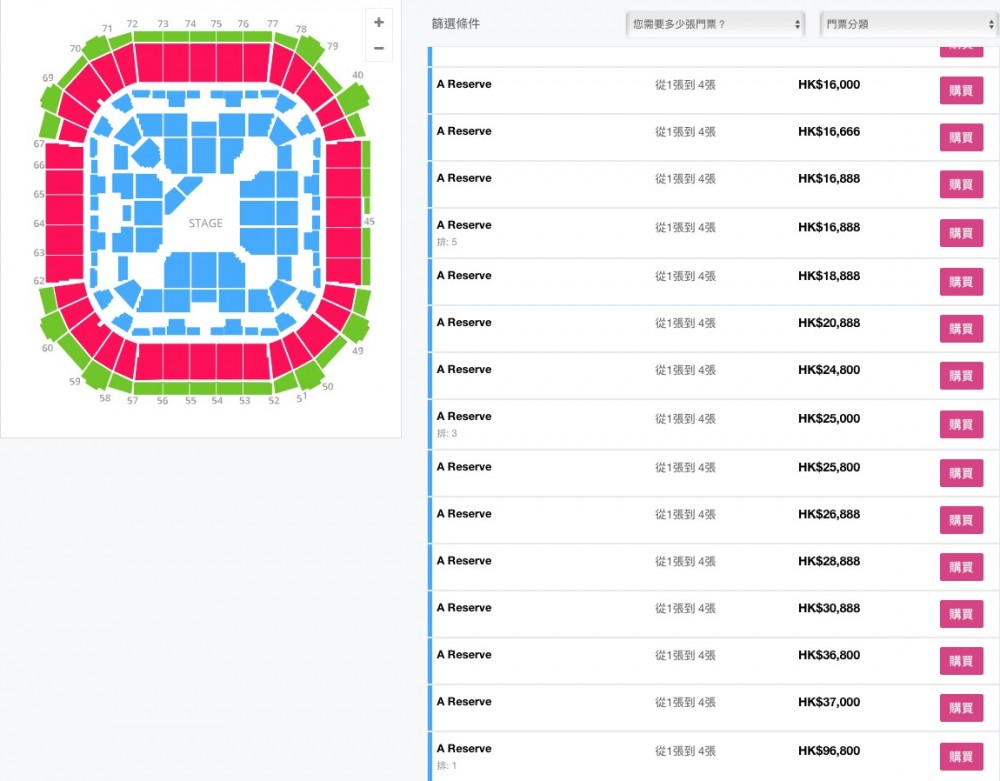Viewport: 1000px width, 781px height.
Task: Select section 45 on the seating map
Action: pos(347,219)
